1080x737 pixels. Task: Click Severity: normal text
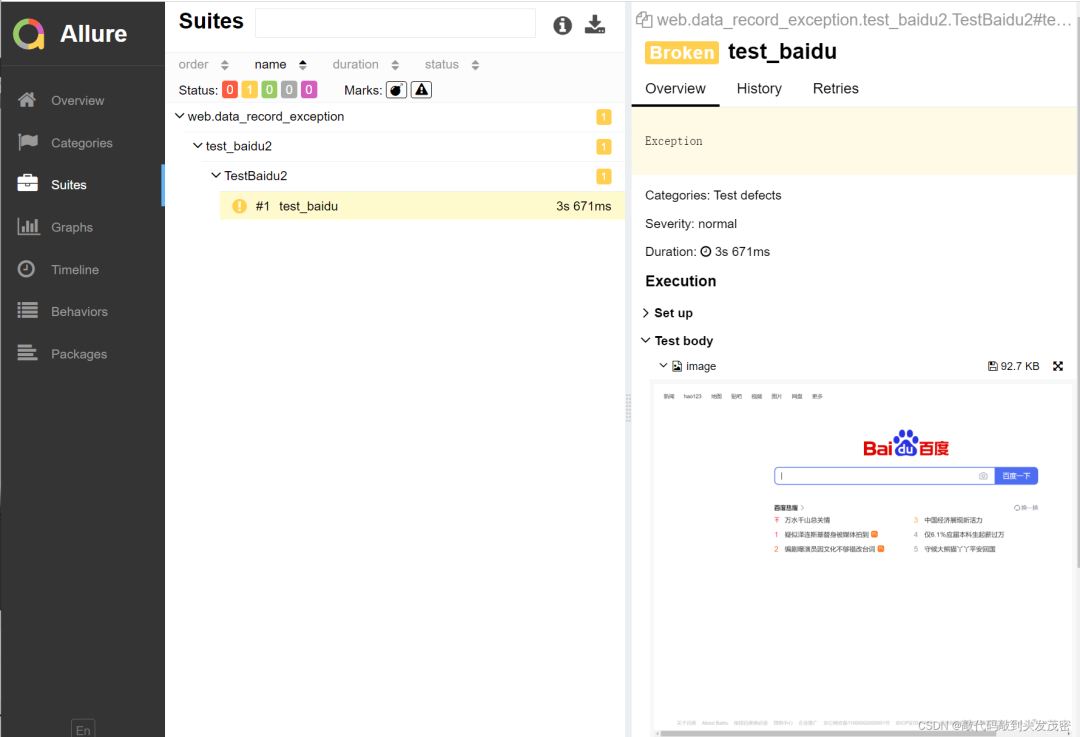click(x=691, y=223)
